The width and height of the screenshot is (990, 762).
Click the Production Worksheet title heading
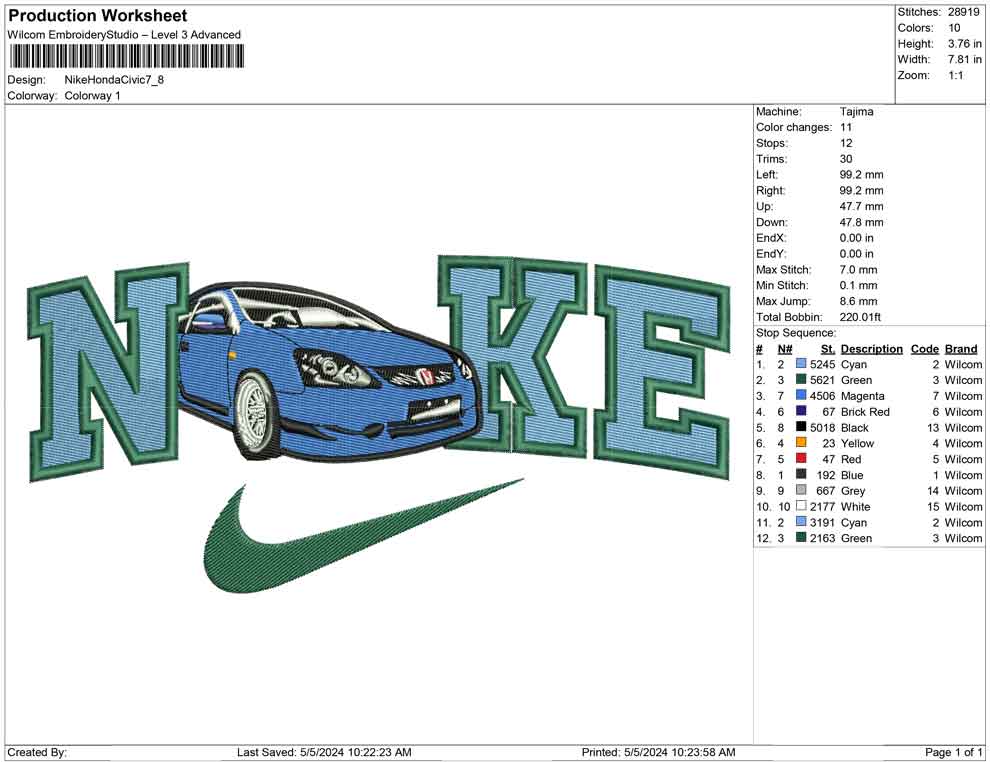98,16
